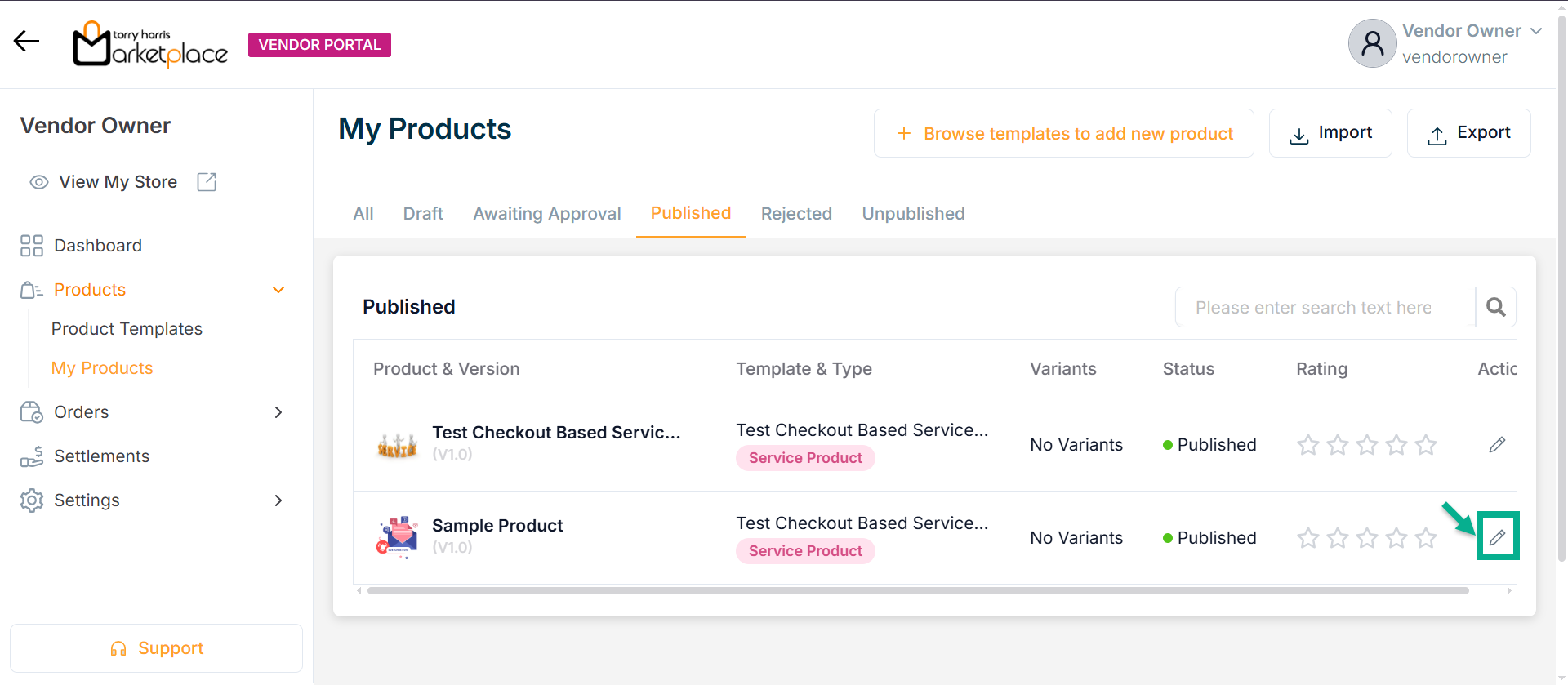This screenshot has width=1568, height=685.
Task: Click the Export button
Action: (1468, 133)
